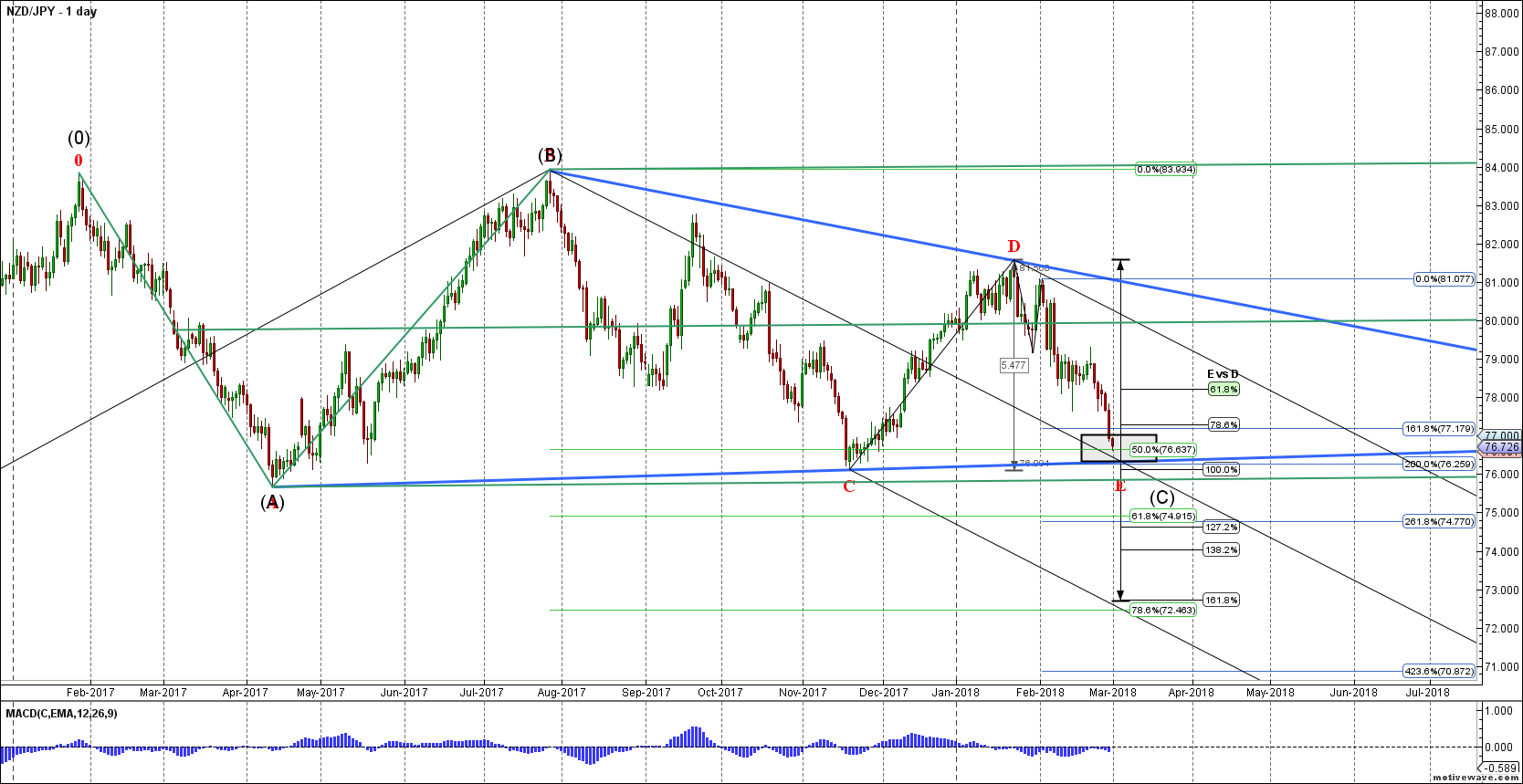Click the 161.8%(77.179) extension label
The width and height of the screenshot is (1523, 784).
(1439, 428)
